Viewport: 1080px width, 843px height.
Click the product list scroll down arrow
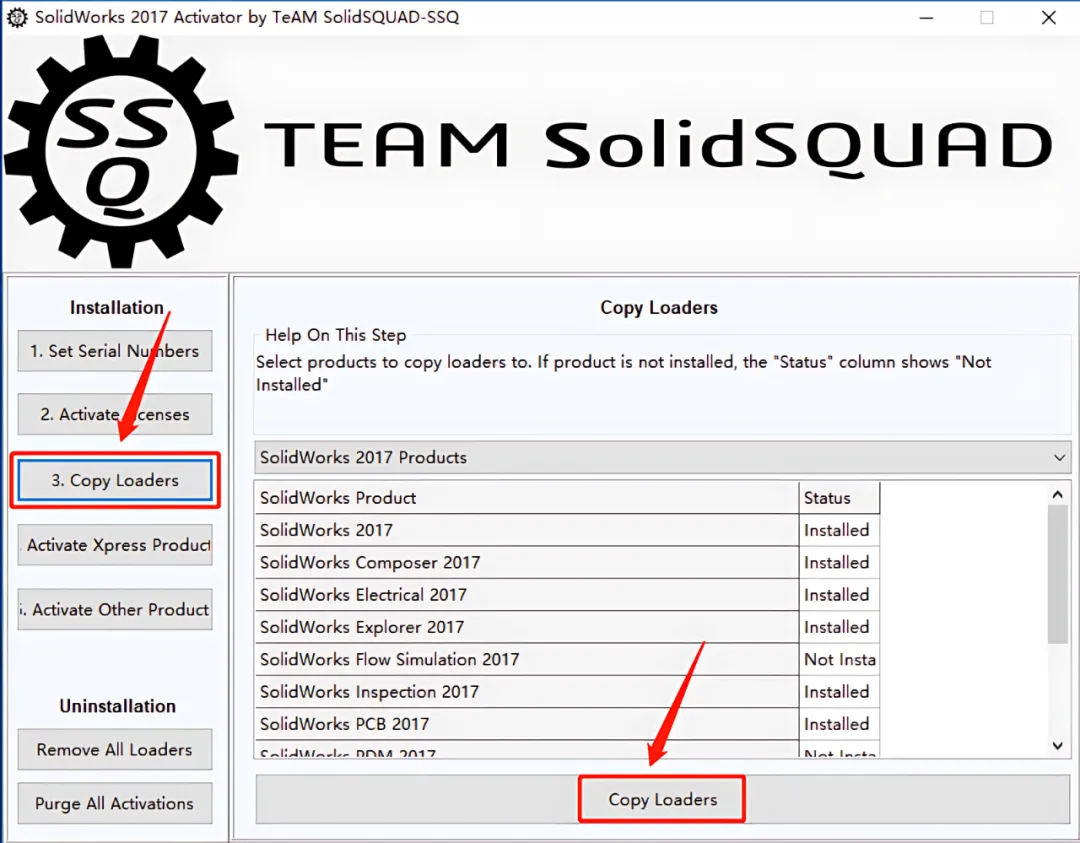tap(1058, 746)
